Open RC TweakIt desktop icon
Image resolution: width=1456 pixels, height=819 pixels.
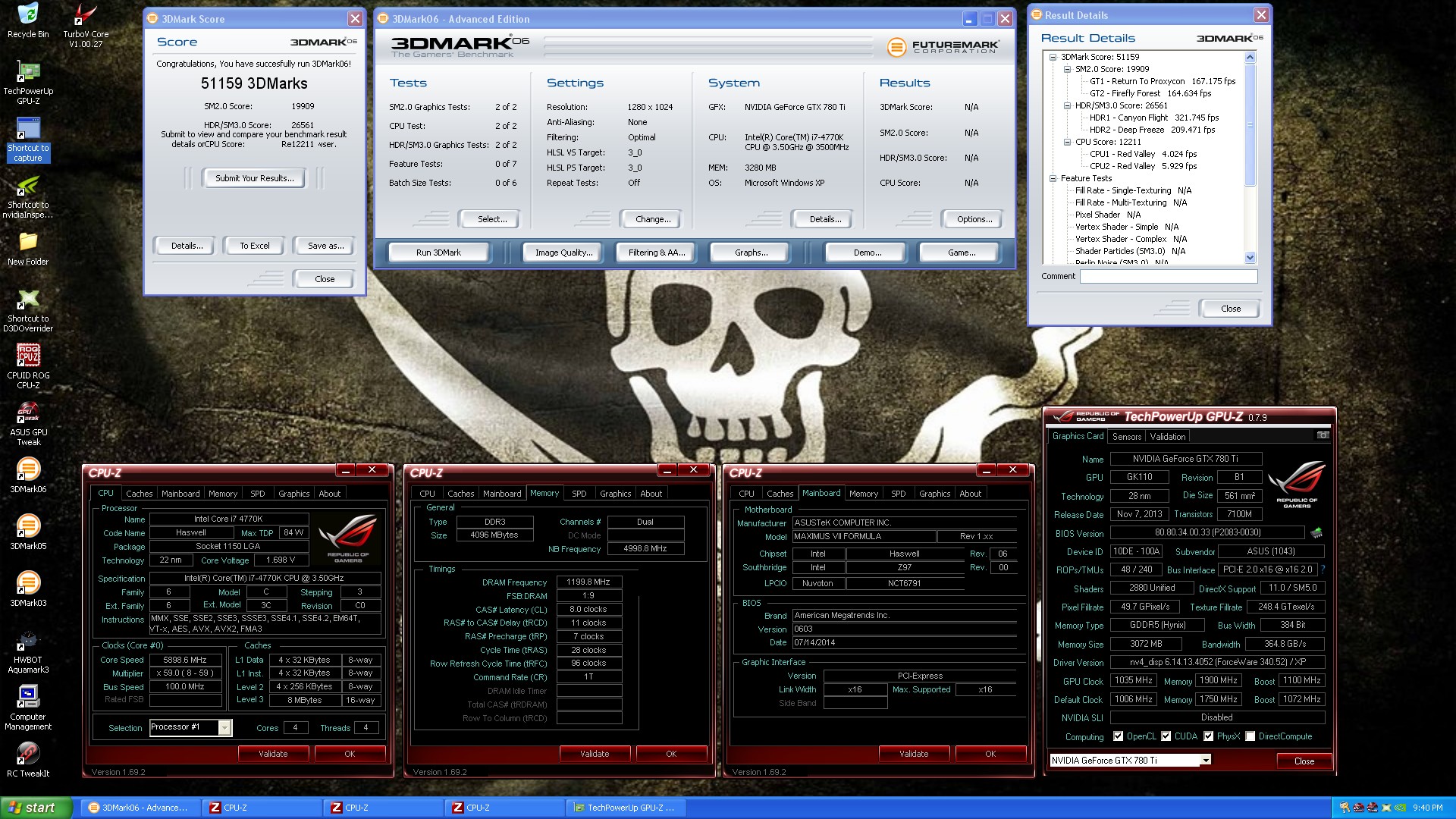[x=28, y=760]
